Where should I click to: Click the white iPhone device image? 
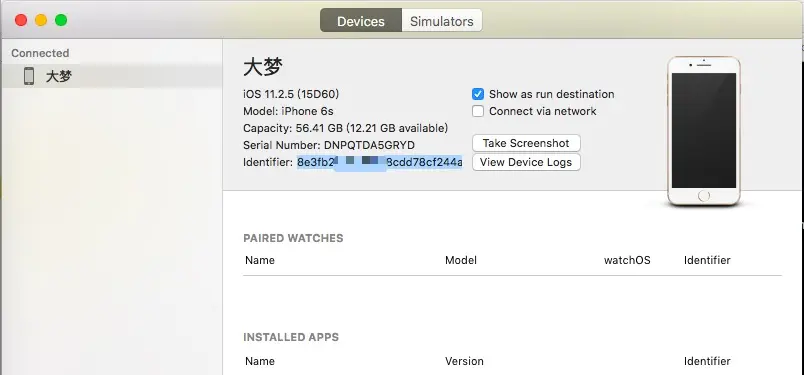coord(704,131)
